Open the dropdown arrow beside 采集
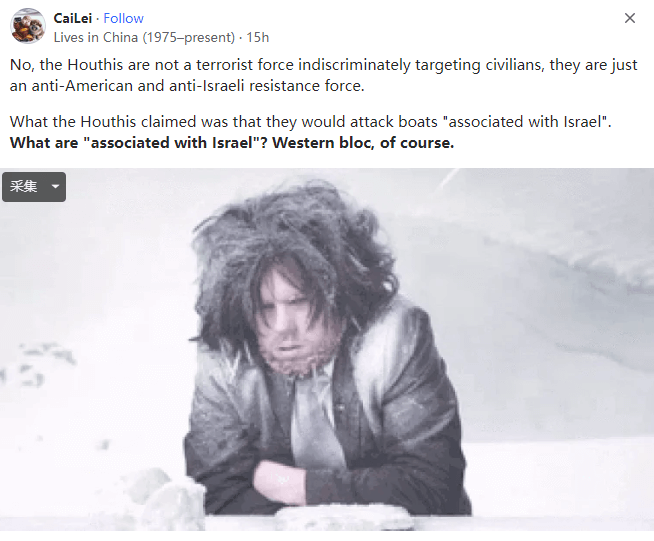 pos(55,186)
